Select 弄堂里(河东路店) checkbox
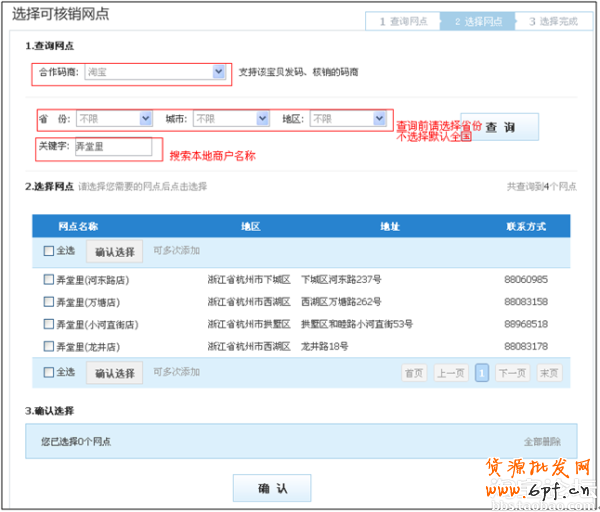Screen dimensions: 600x512 pos(49,280)
